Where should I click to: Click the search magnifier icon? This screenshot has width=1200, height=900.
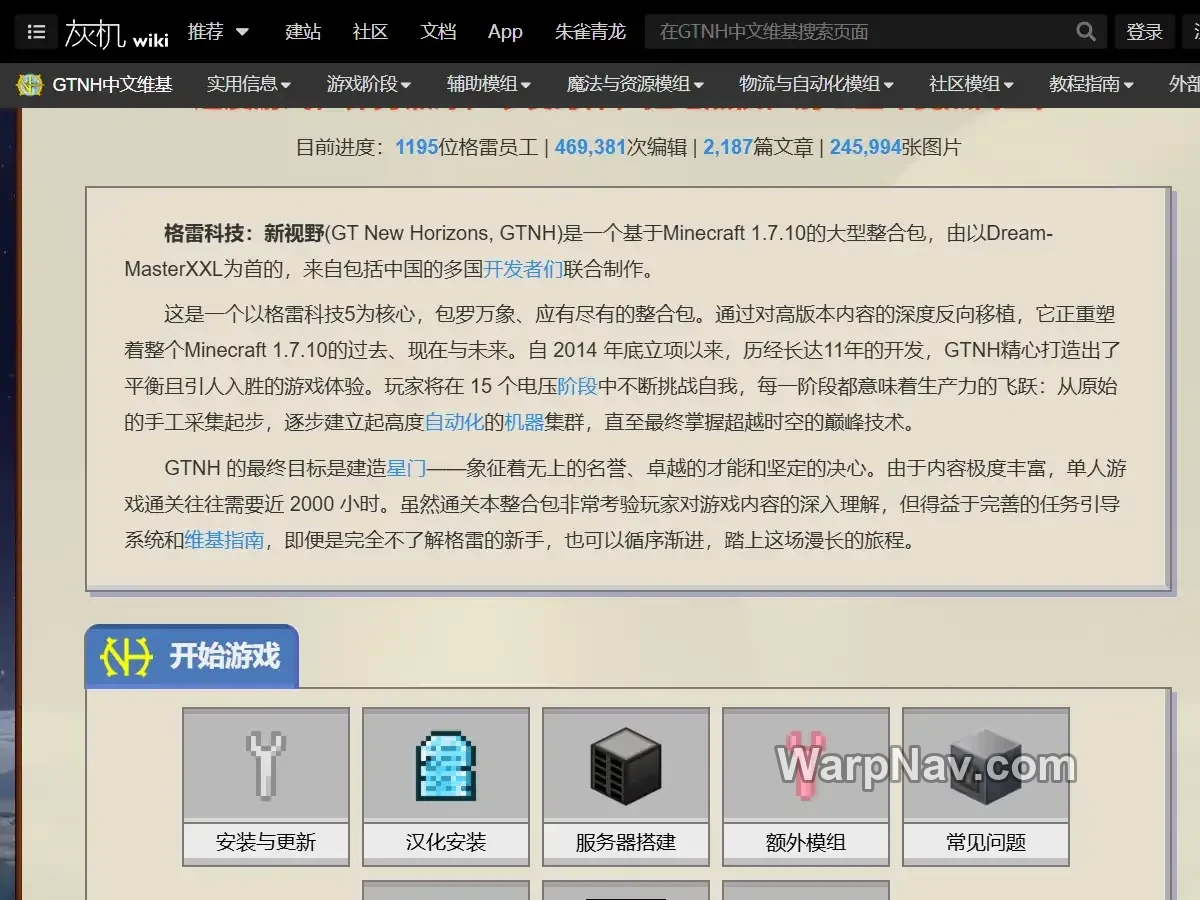click(x=1086, y=32)
